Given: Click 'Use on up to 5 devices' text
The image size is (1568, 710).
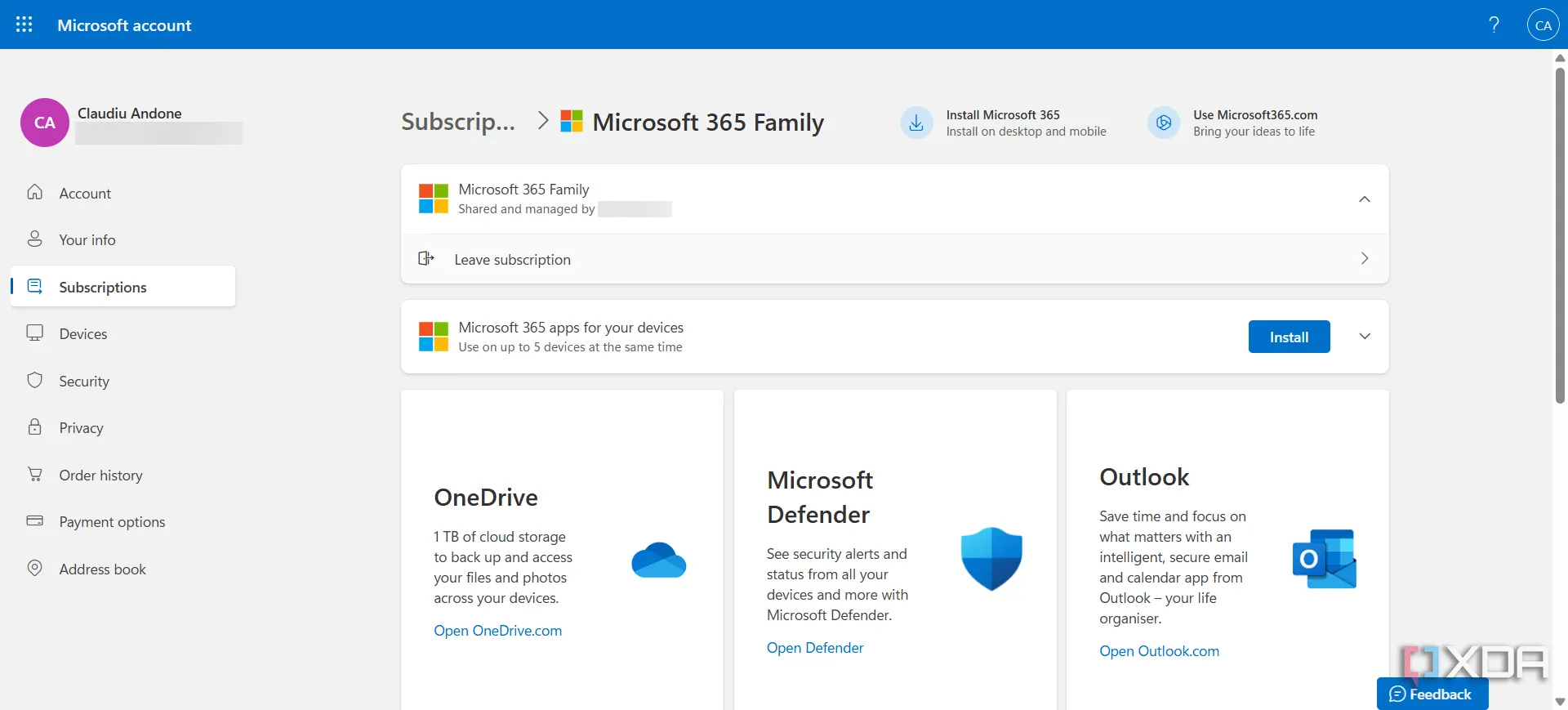Looking at the screenshot, I should click(x=570, y=346).
